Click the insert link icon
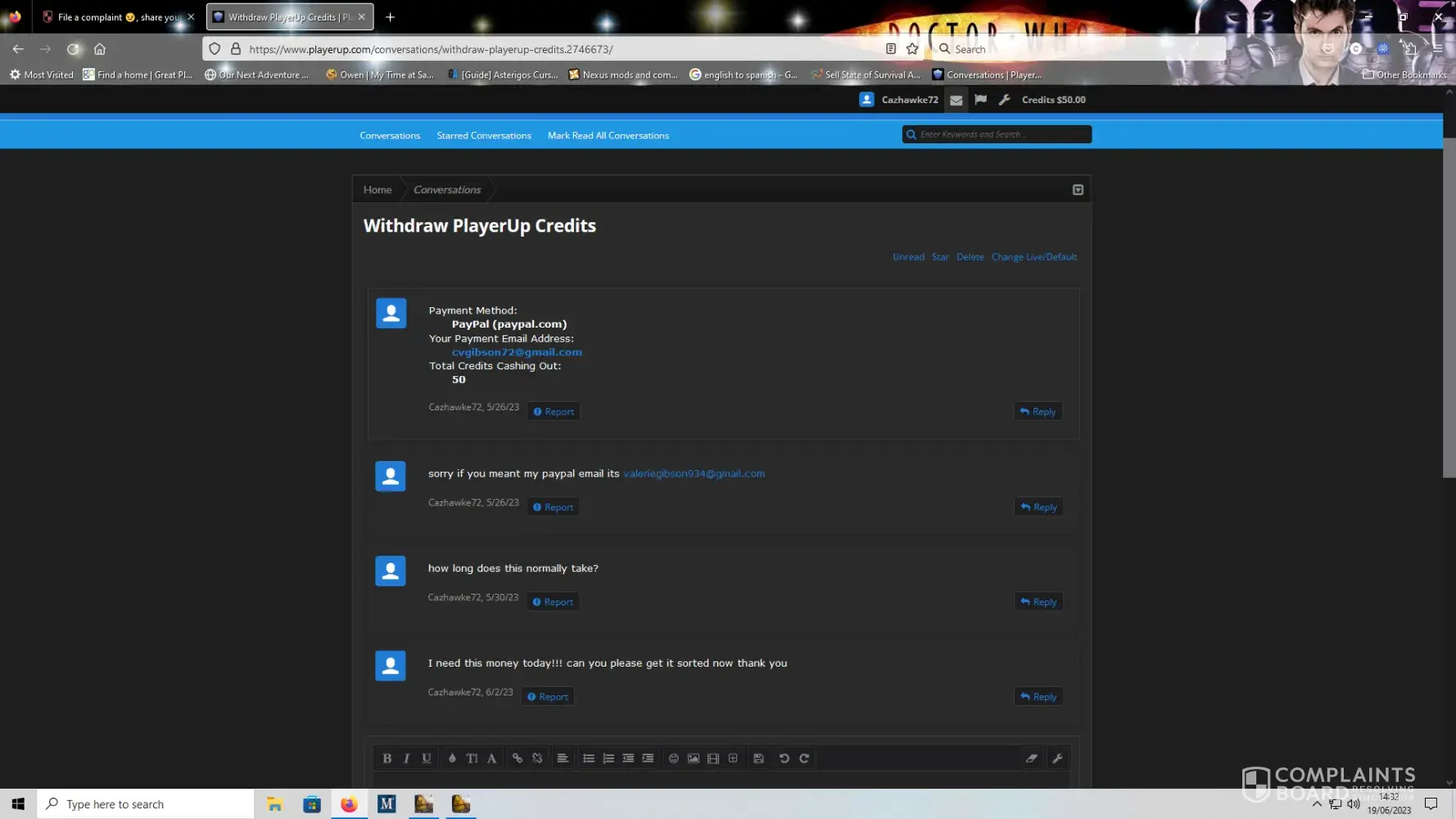This screenshot has height=819, width=1456. tap(518, 758)
